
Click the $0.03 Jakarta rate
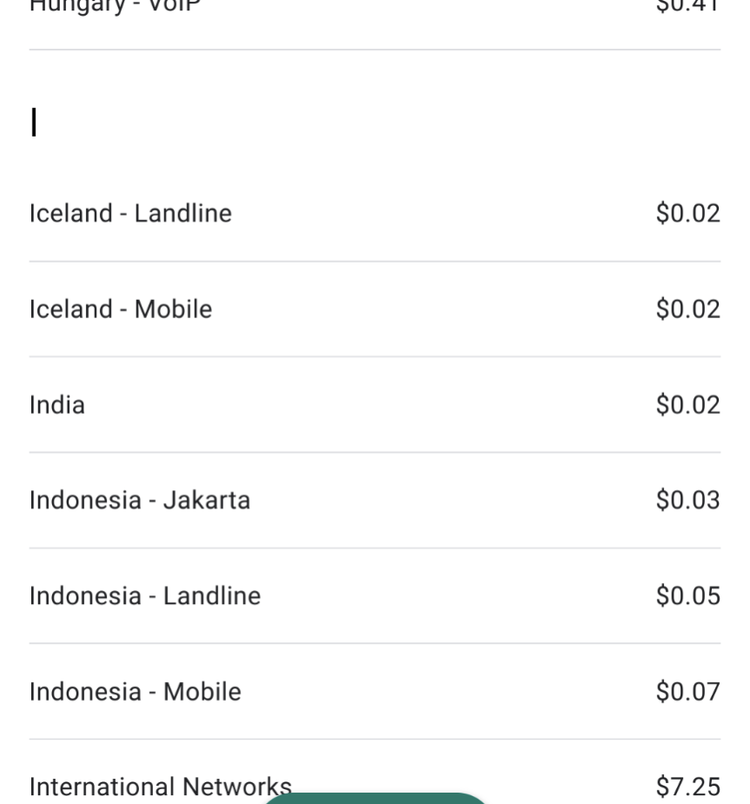688,500
